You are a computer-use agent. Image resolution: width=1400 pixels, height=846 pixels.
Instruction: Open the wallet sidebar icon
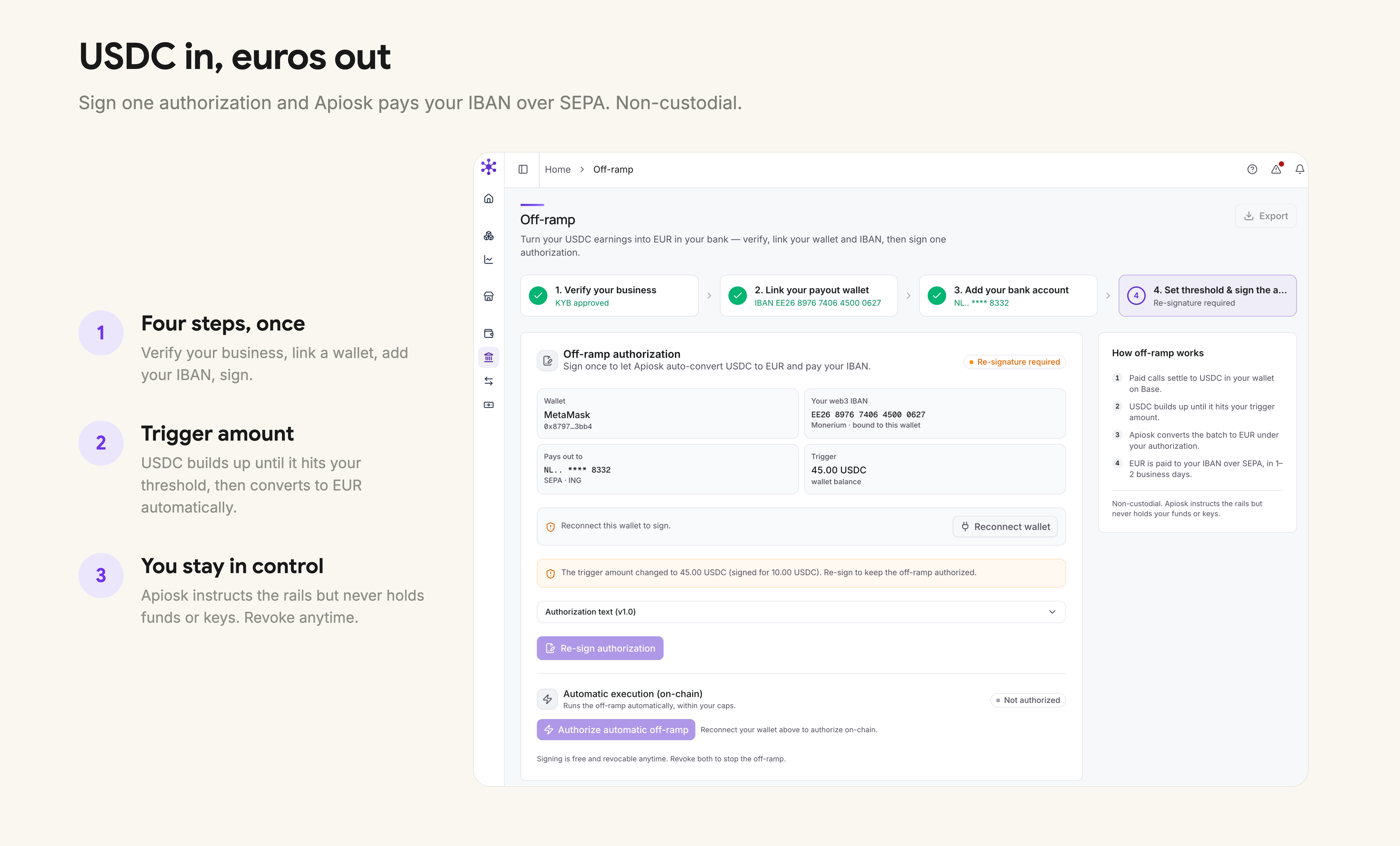tap(489, 333)
